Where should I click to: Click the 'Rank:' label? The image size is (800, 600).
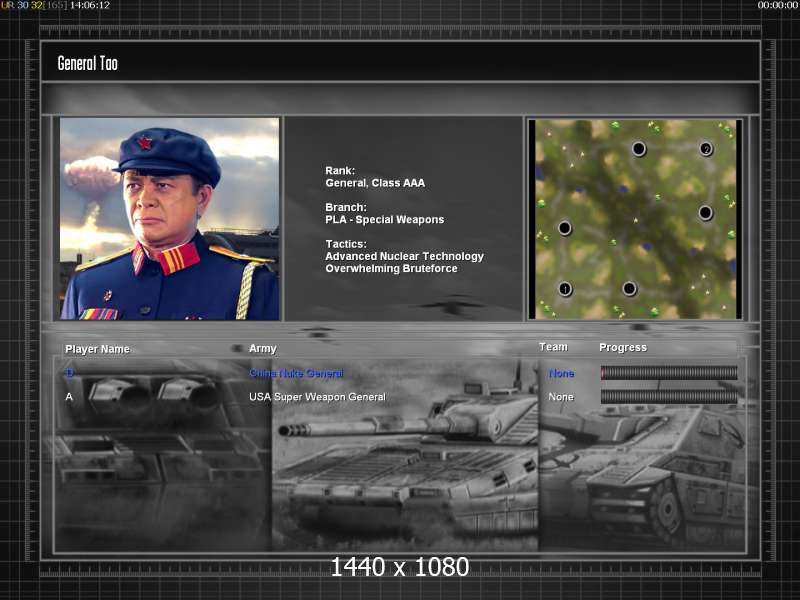click(340, 170)
